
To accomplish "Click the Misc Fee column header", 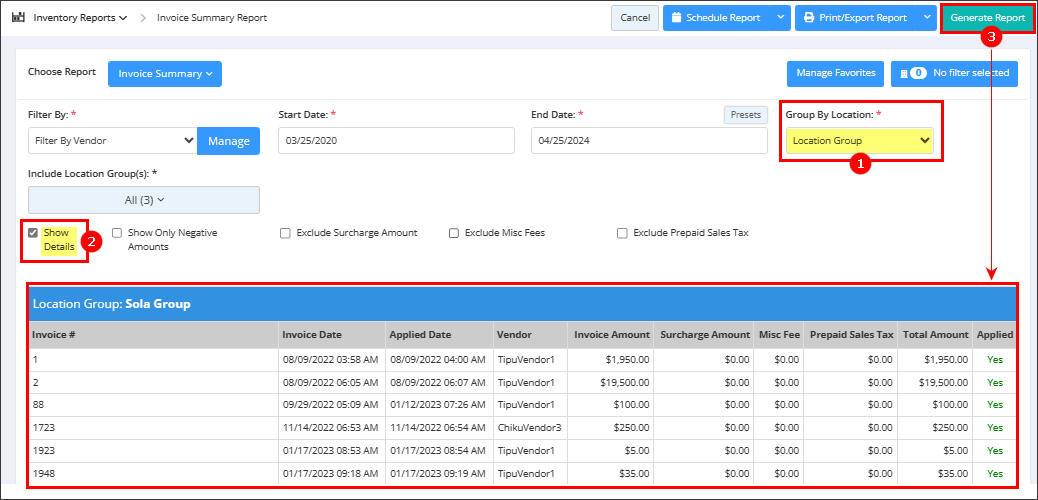I will click(x=778, y=335).
